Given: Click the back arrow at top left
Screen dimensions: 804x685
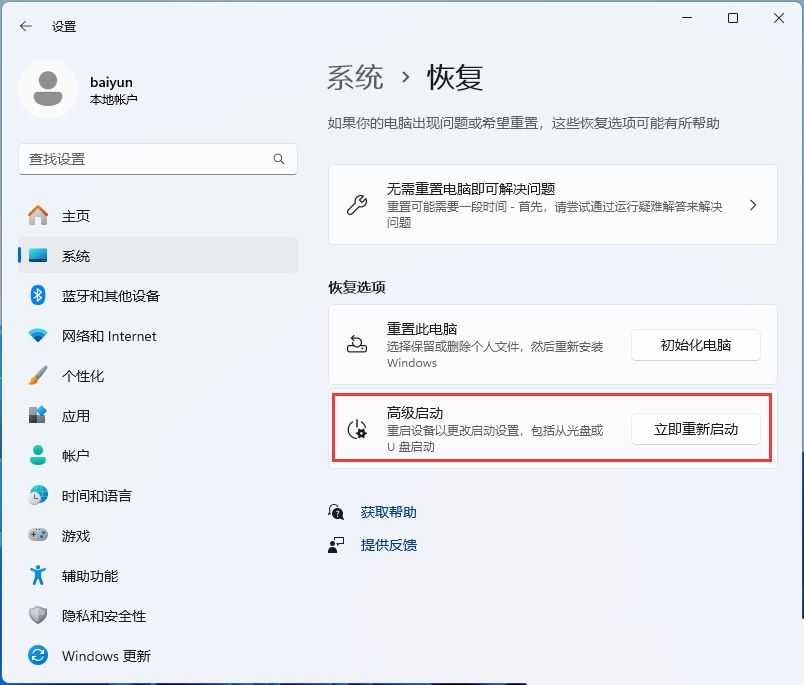Looking at the screenshot, I should 26,27.
